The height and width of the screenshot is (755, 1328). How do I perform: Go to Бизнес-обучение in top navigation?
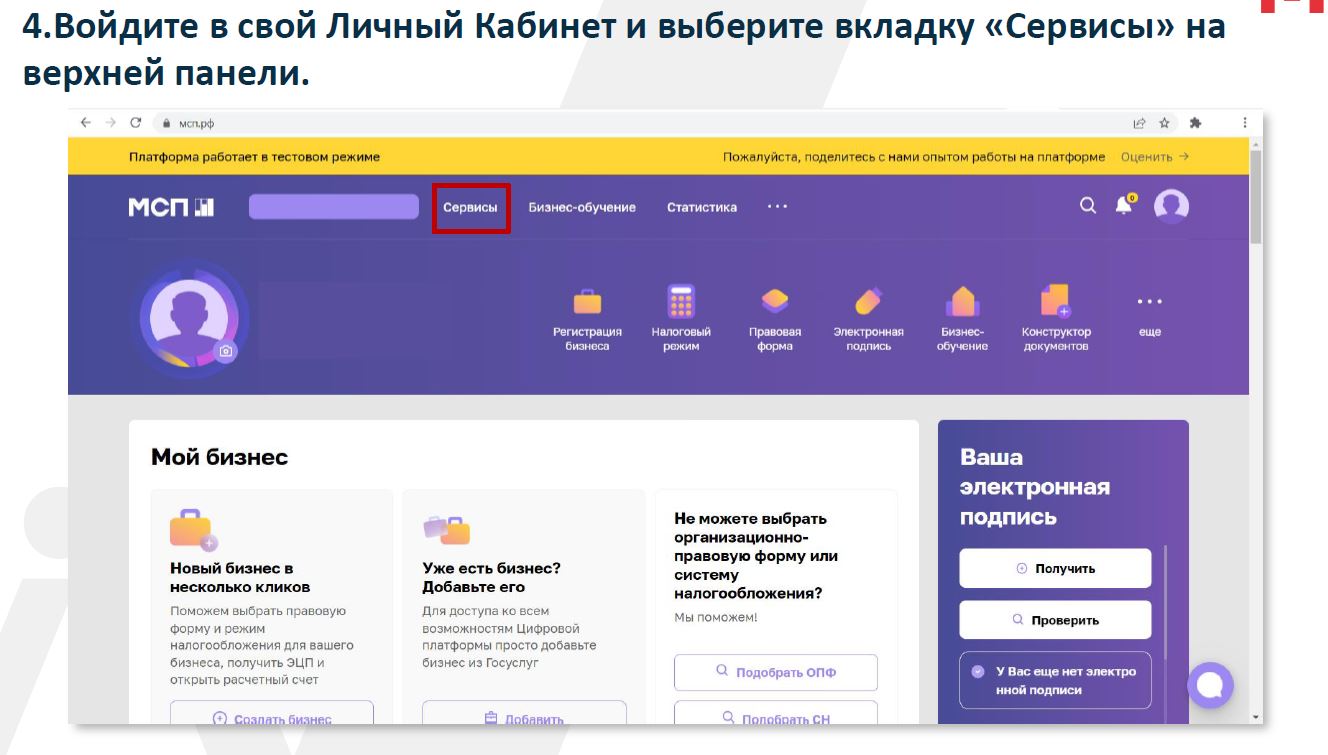pos(582,207)
